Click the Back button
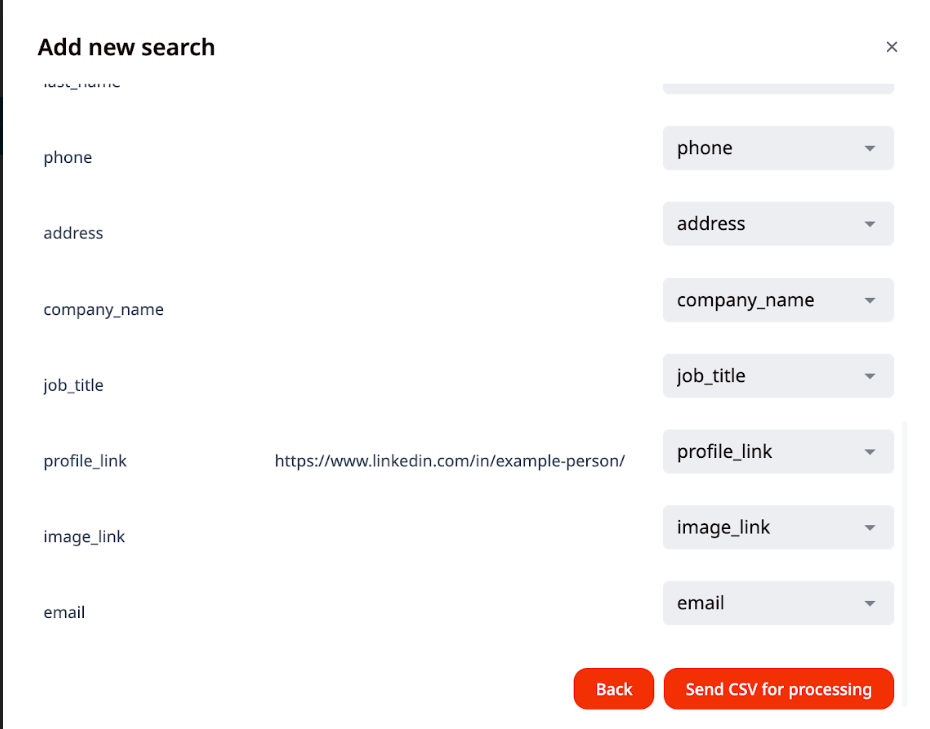Screen dimensions: 930x729 point(614,689)
